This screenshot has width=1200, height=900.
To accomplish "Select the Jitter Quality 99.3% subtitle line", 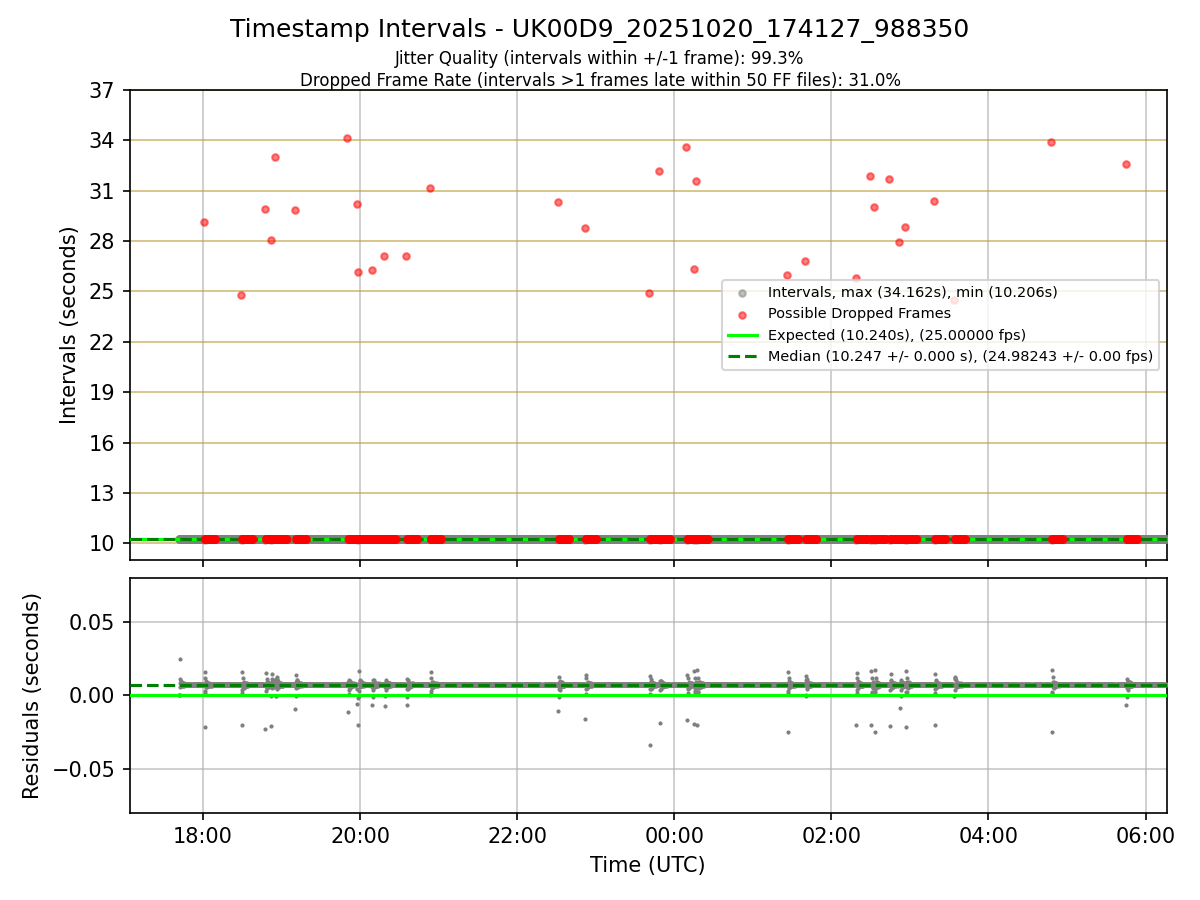I will [x=599, y=59].
